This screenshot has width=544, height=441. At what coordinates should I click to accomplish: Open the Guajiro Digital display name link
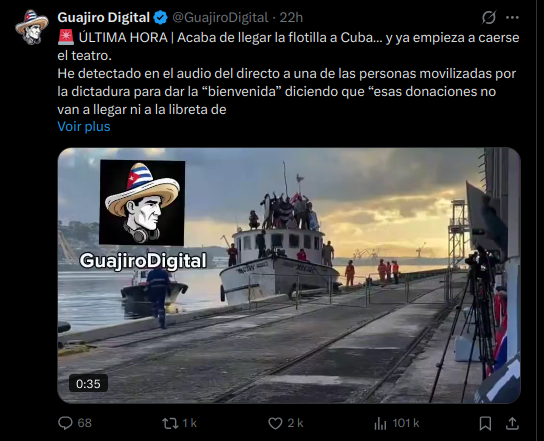click(103, 17)
